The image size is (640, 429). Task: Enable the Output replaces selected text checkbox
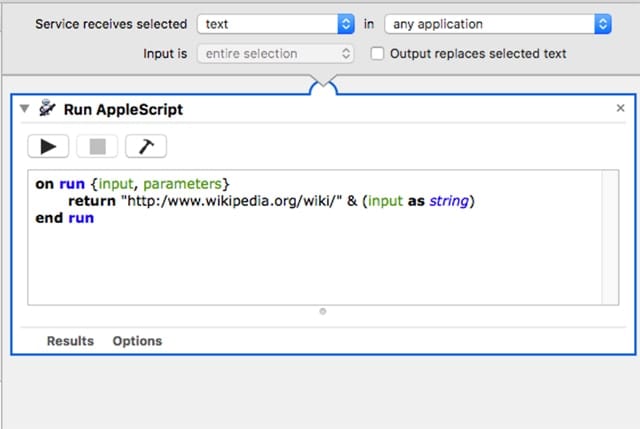point(377,54)
